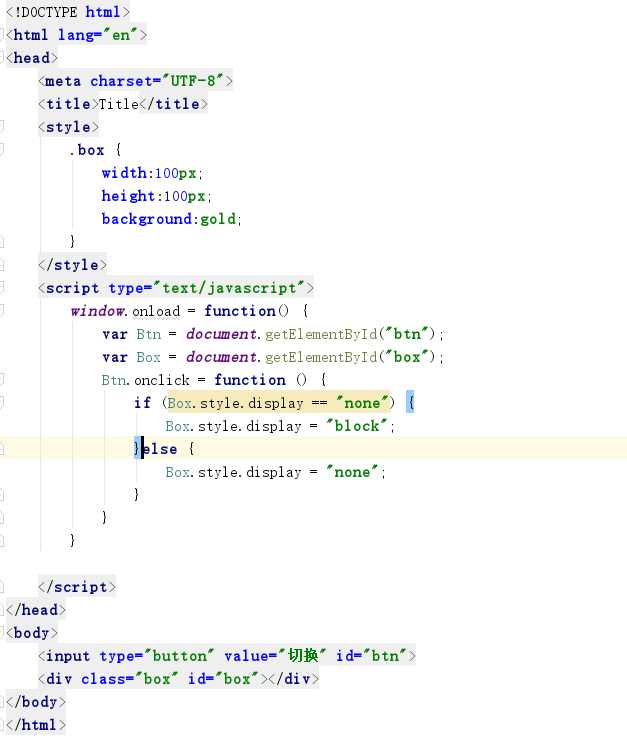
Task: Click id="btn" in the input tag
Action: click(372, 656)
